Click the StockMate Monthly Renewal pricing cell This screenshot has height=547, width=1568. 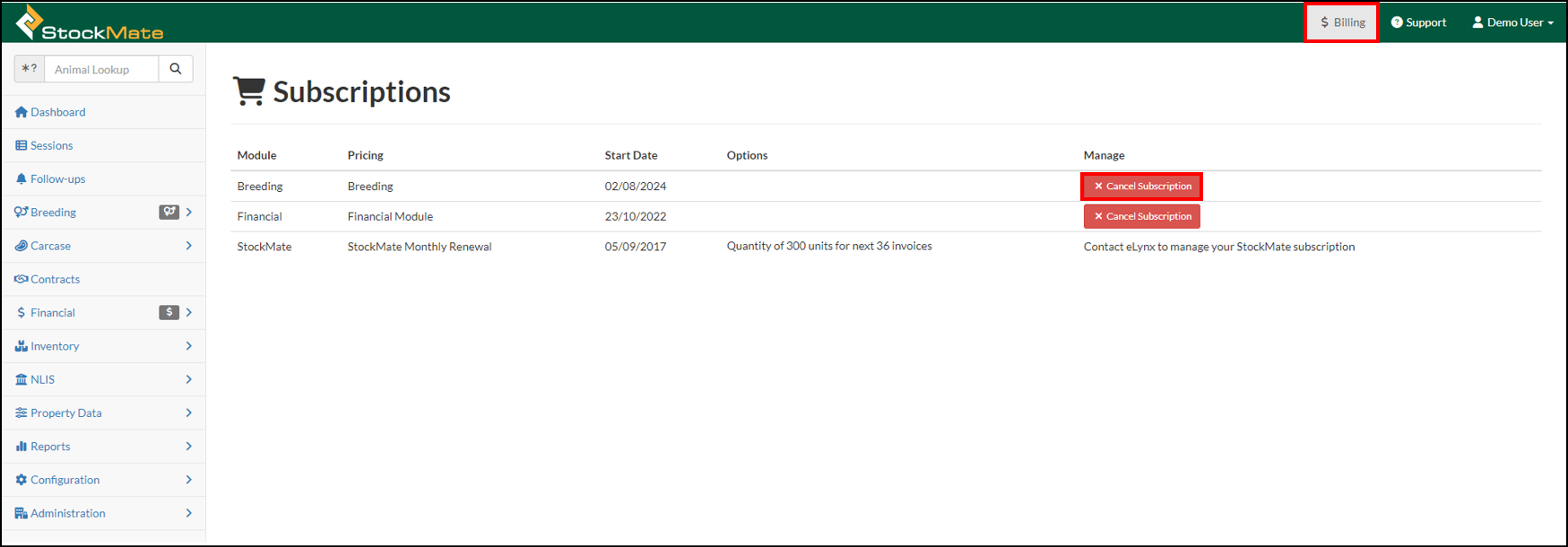click(420, 247)
